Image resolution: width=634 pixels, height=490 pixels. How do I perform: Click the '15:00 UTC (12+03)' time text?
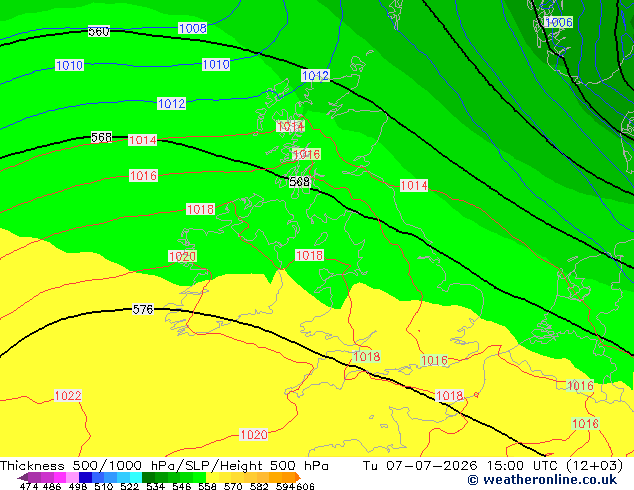[555, 466]
